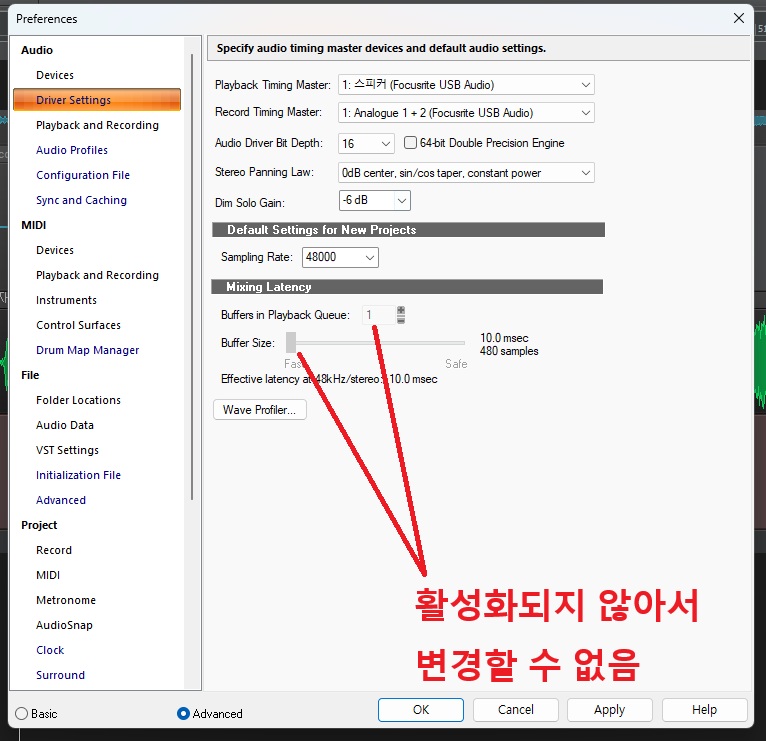Screen dimensions: 766x741
Task: Open Audio Driver Bit Depth dropdown
Action: [366, 144]
